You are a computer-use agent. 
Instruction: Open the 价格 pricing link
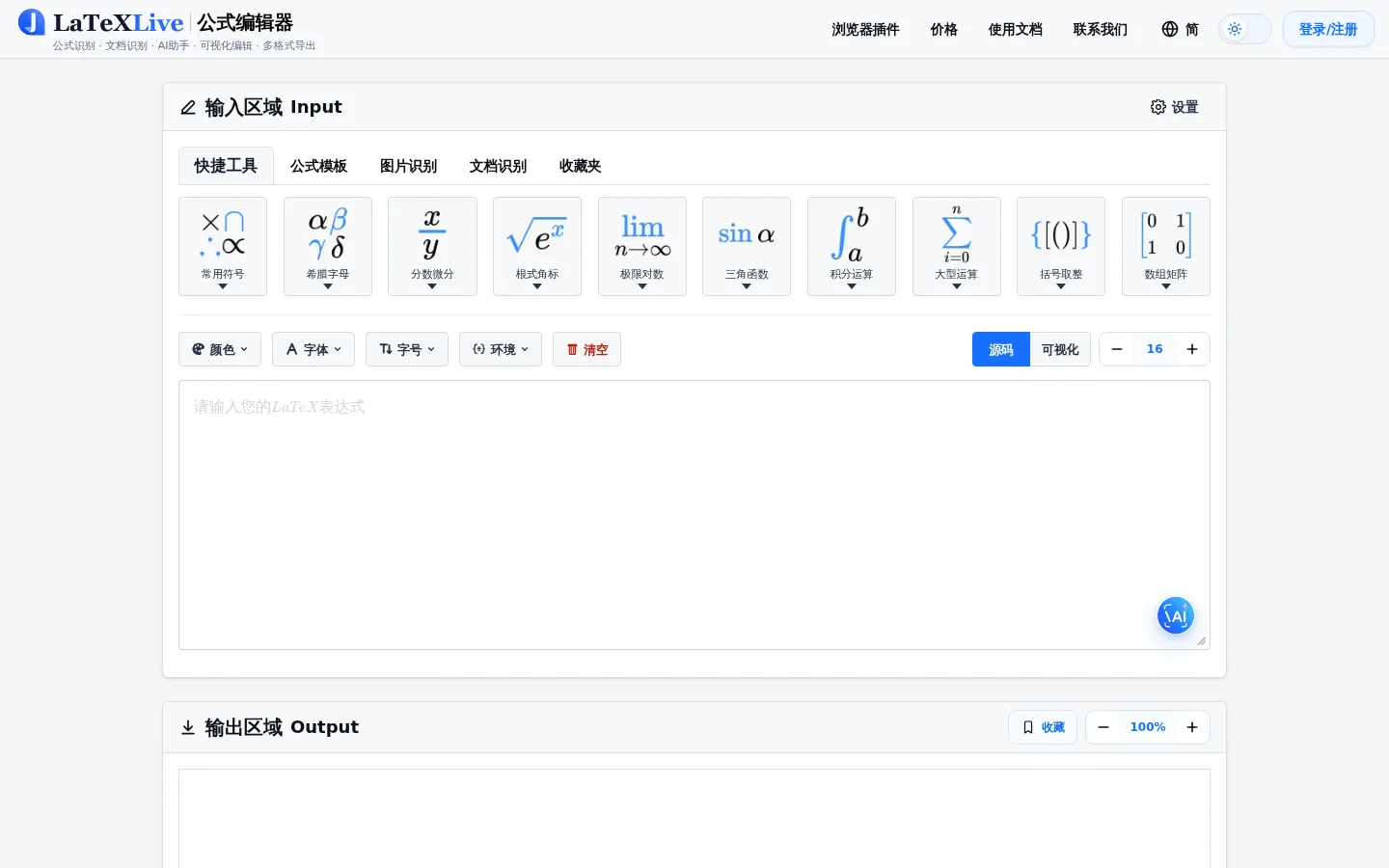[x=944, y=30]
